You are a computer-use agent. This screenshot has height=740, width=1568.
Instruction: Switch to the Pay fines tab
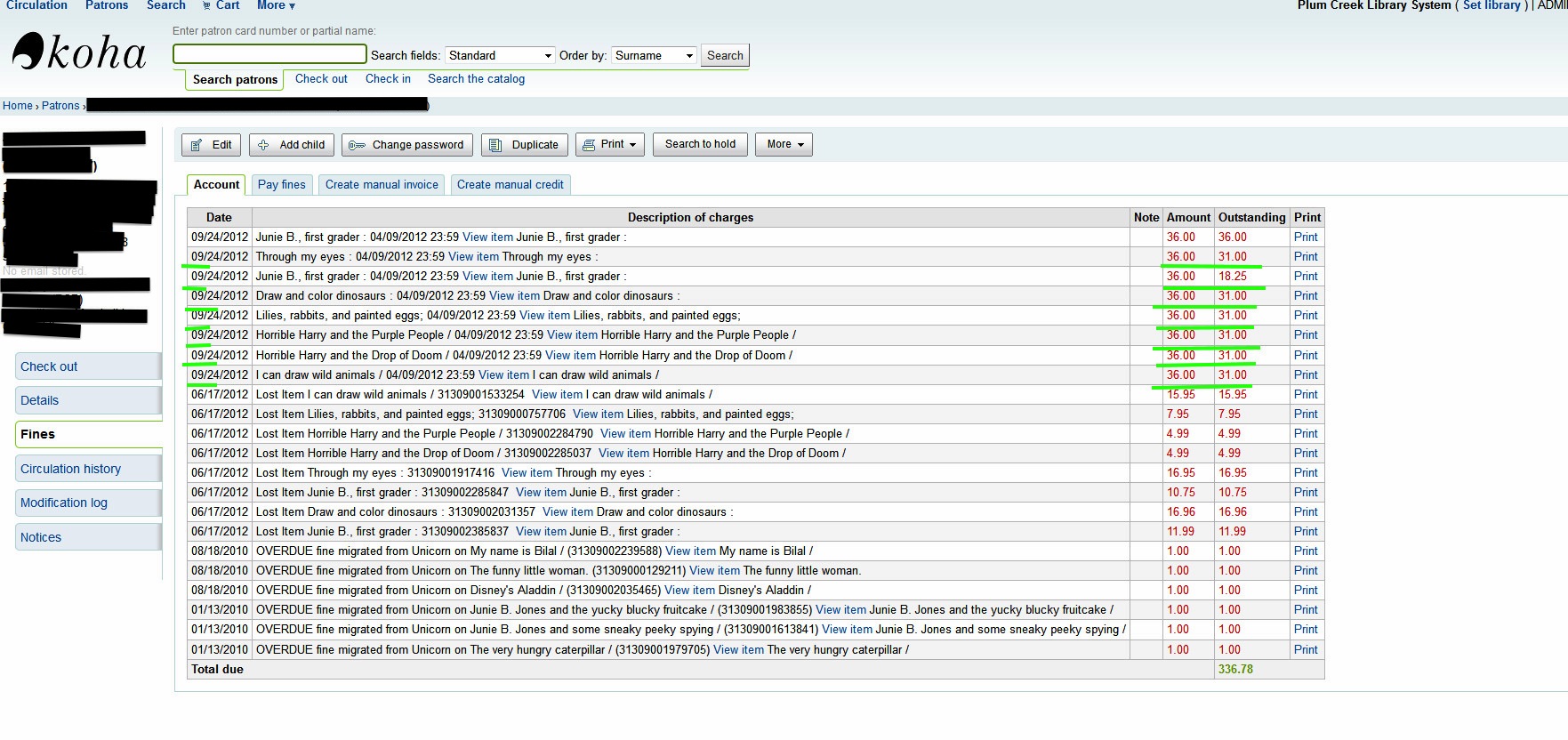pyautogui.click(x=281, y=185)
